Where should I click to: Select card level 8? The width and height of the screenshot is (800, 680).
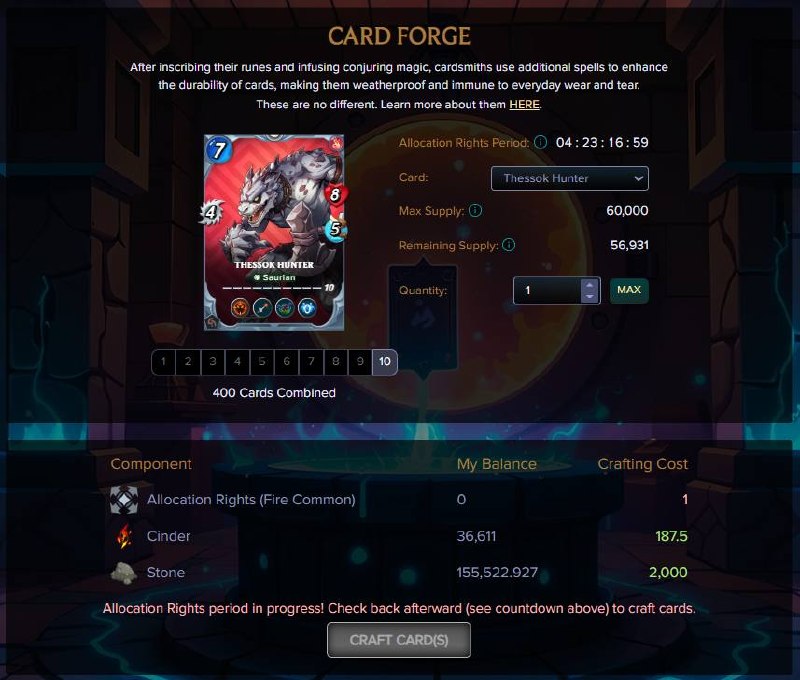click(x=336, y=362)
